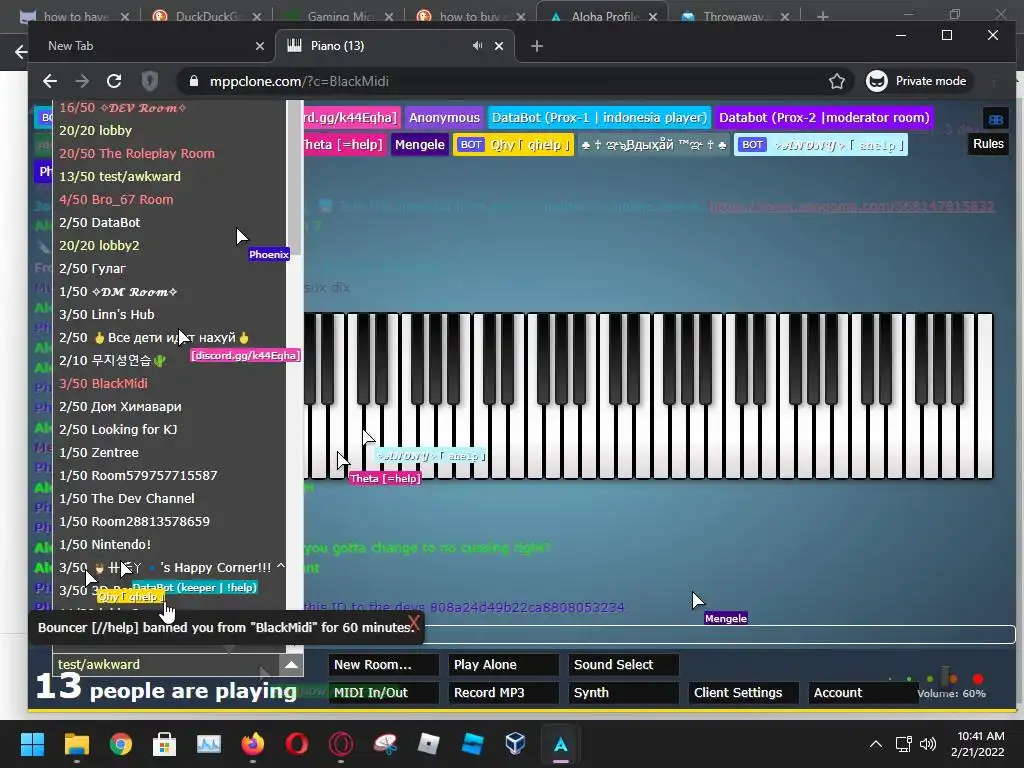Open the clock showing 10:41 AM
Image resolution: width=1024 pixels, height=768 pixels.
click(x=977, y=744)
